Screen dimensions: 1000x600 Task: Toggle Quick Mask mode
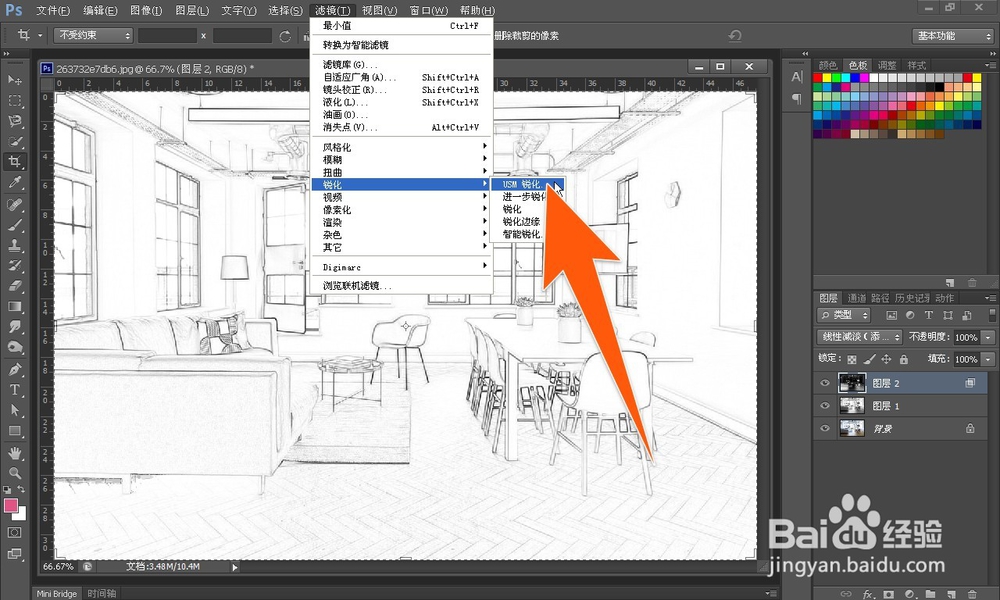[15, 532]
